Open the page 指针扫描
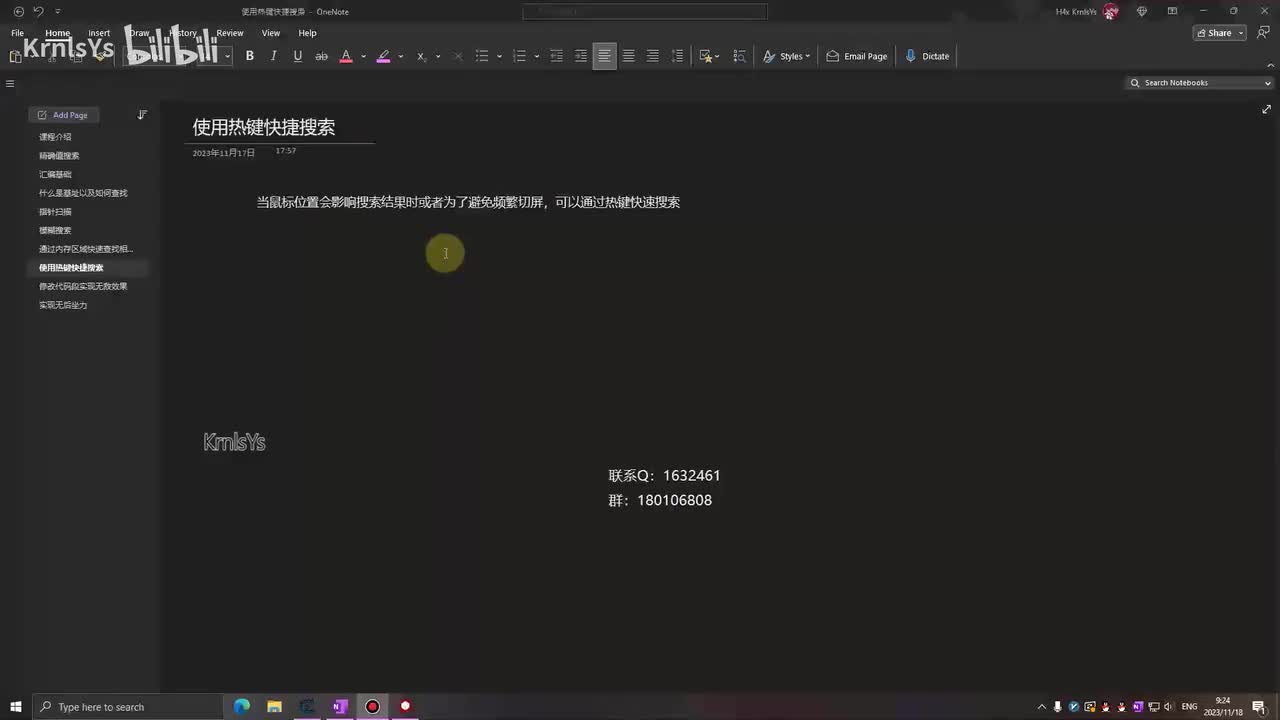Screen dimensions: 1280x720 coord(55,212)
